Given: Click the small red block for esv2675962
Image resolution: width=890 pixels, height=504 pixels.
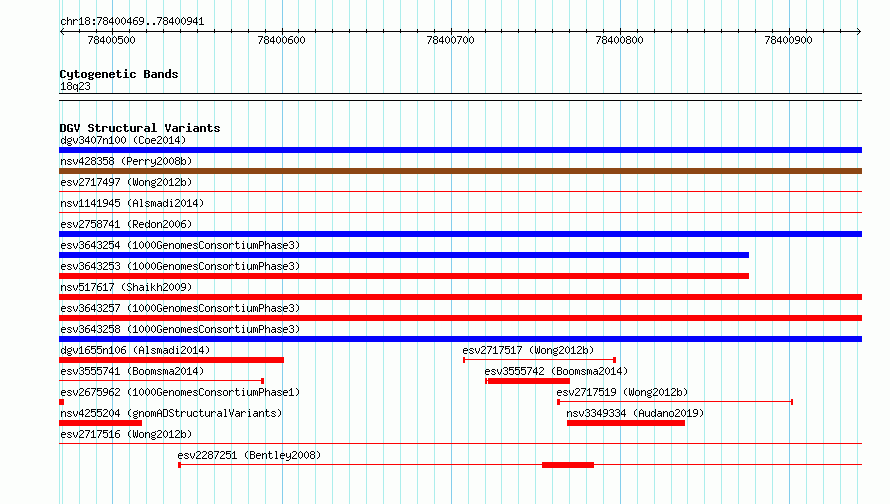Looking at the screenshot, I should point(61,402).
